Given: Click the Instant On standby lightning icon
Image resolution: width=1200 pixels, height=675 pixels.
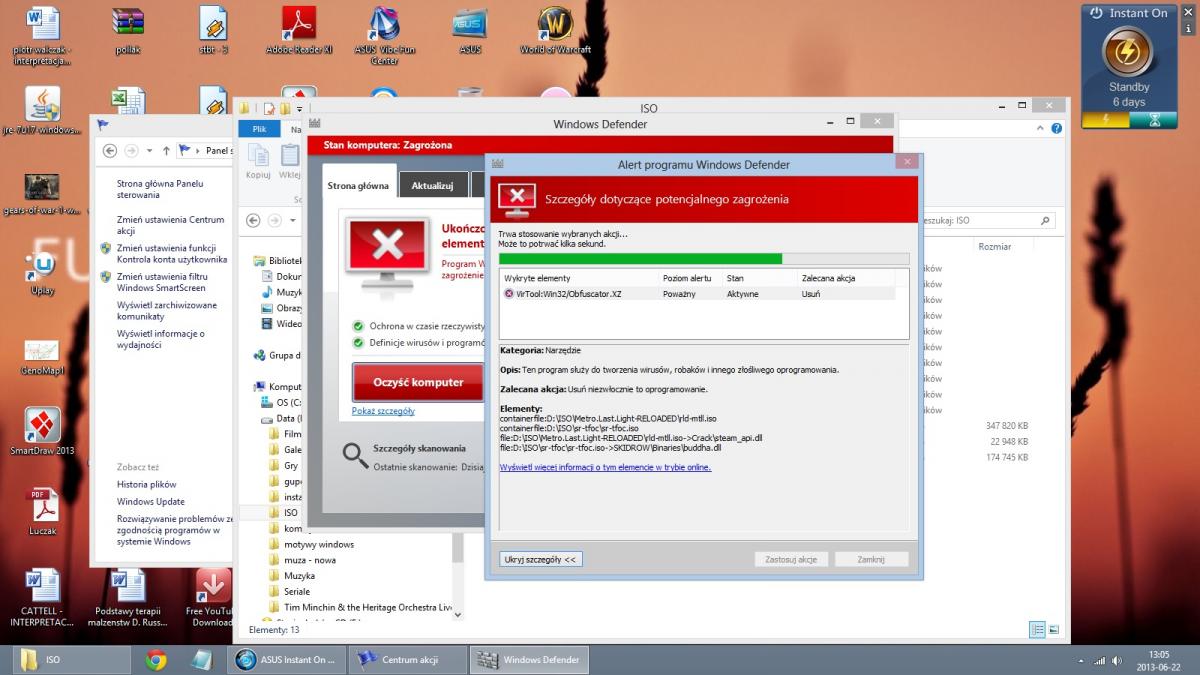Looking at the screenshot, I should [1128, 52].
